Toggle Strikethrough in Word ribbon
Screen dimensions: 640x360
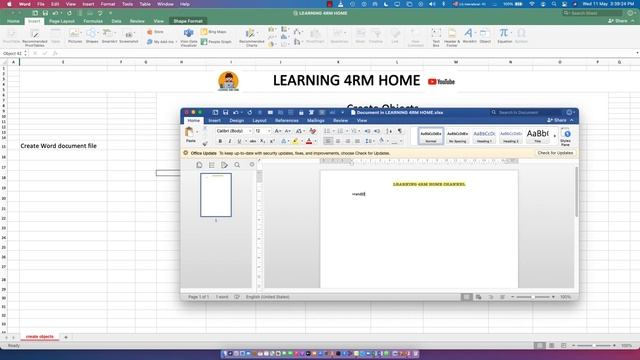(253, 141)
